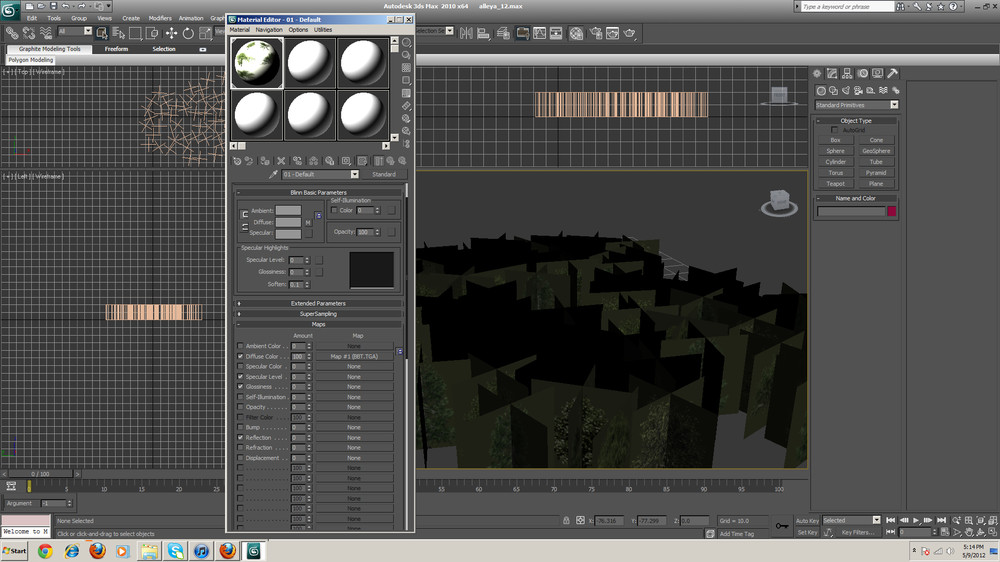Click the Get Material icon in Material Editor
This screenshot has height=562, width=1000.
pos(237,160)
